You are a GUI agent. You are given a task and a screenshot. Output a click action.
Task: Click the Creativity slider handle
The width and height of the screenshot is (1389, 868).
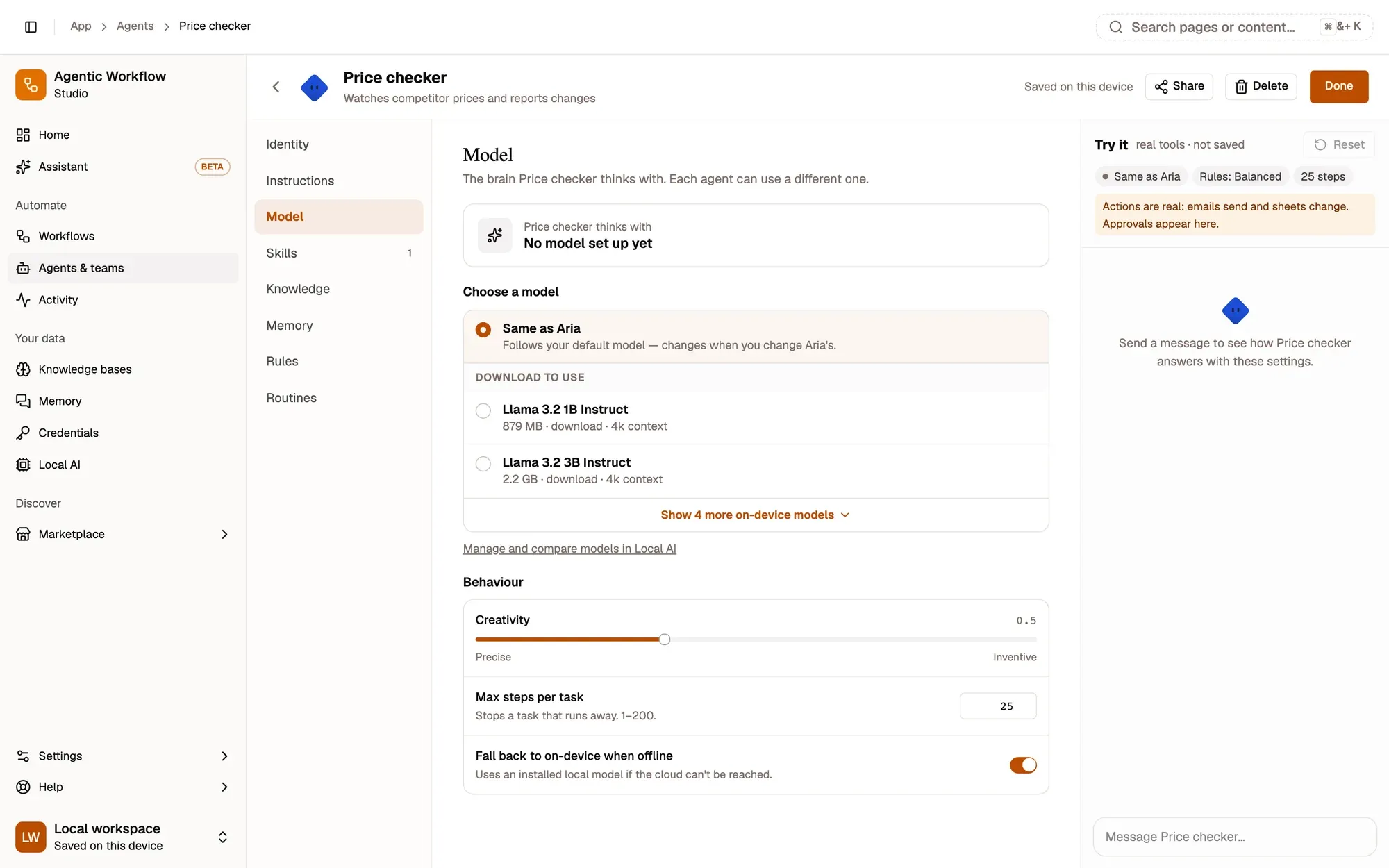(665, 640)
